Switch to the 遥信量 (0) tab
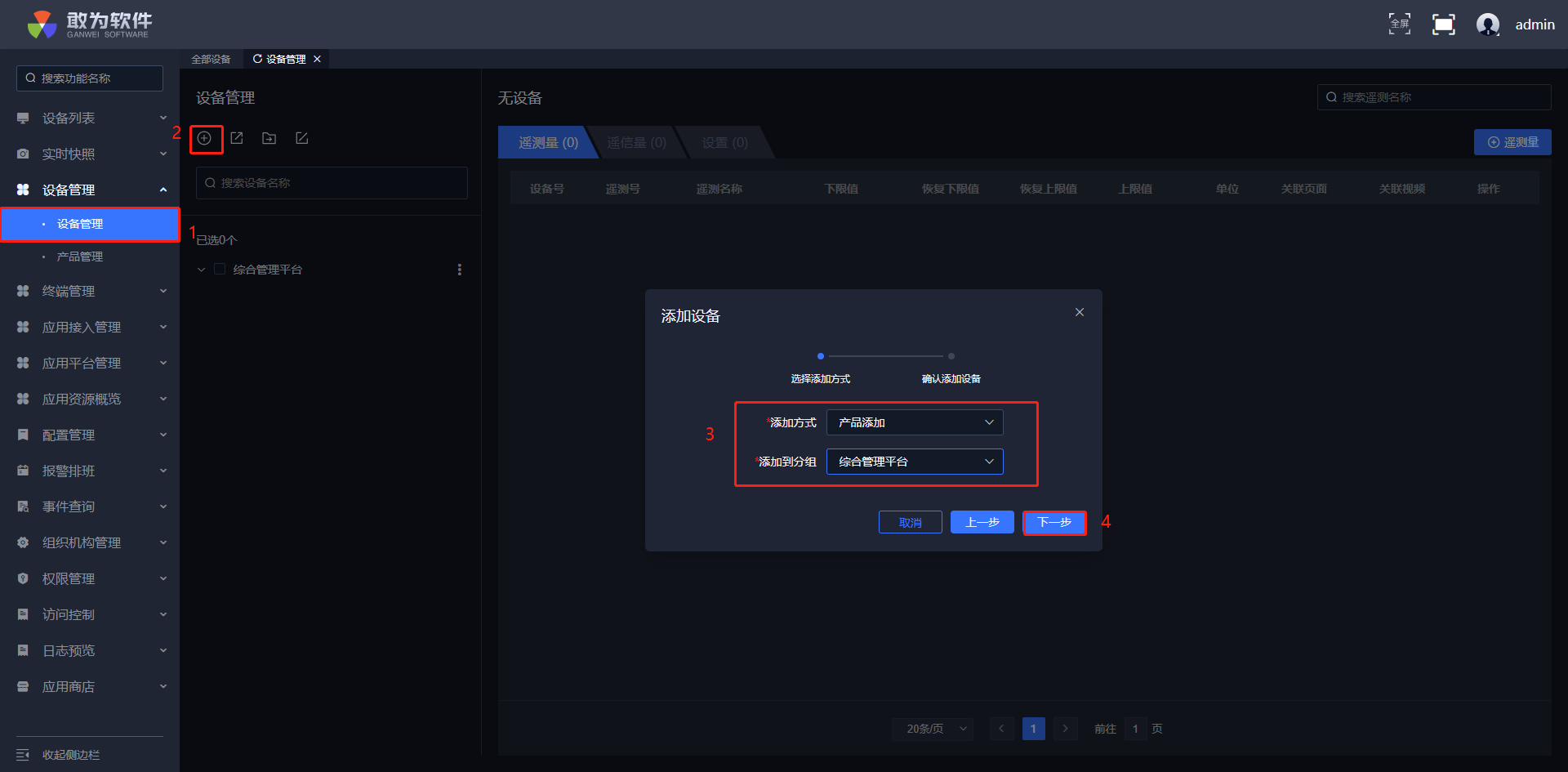Viewport: 1568px width, 772px height. [636, 142]
